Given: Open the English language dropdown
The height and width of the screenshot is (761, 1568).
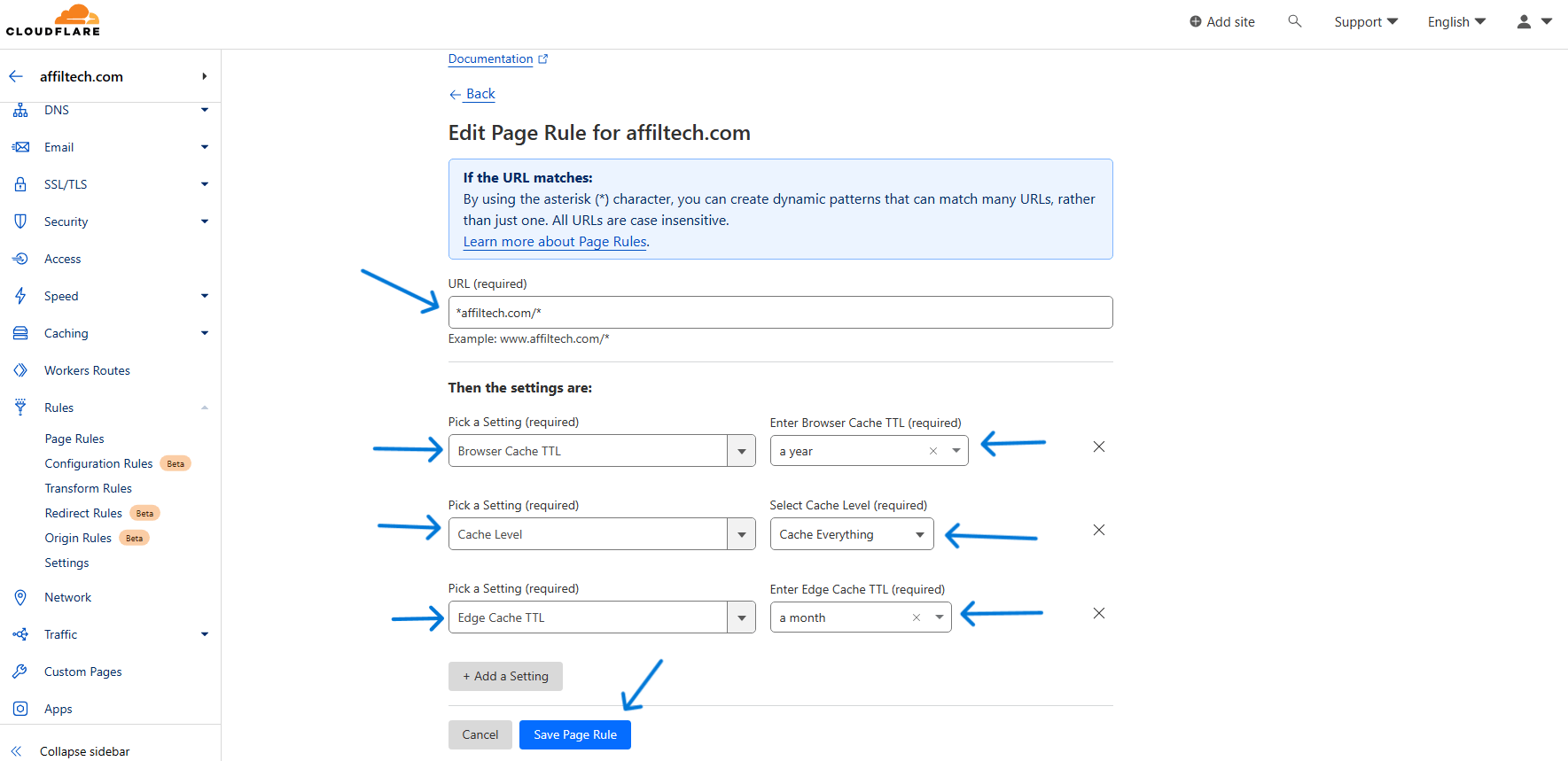Looking at the screenshot, I should pos(1456,21).
